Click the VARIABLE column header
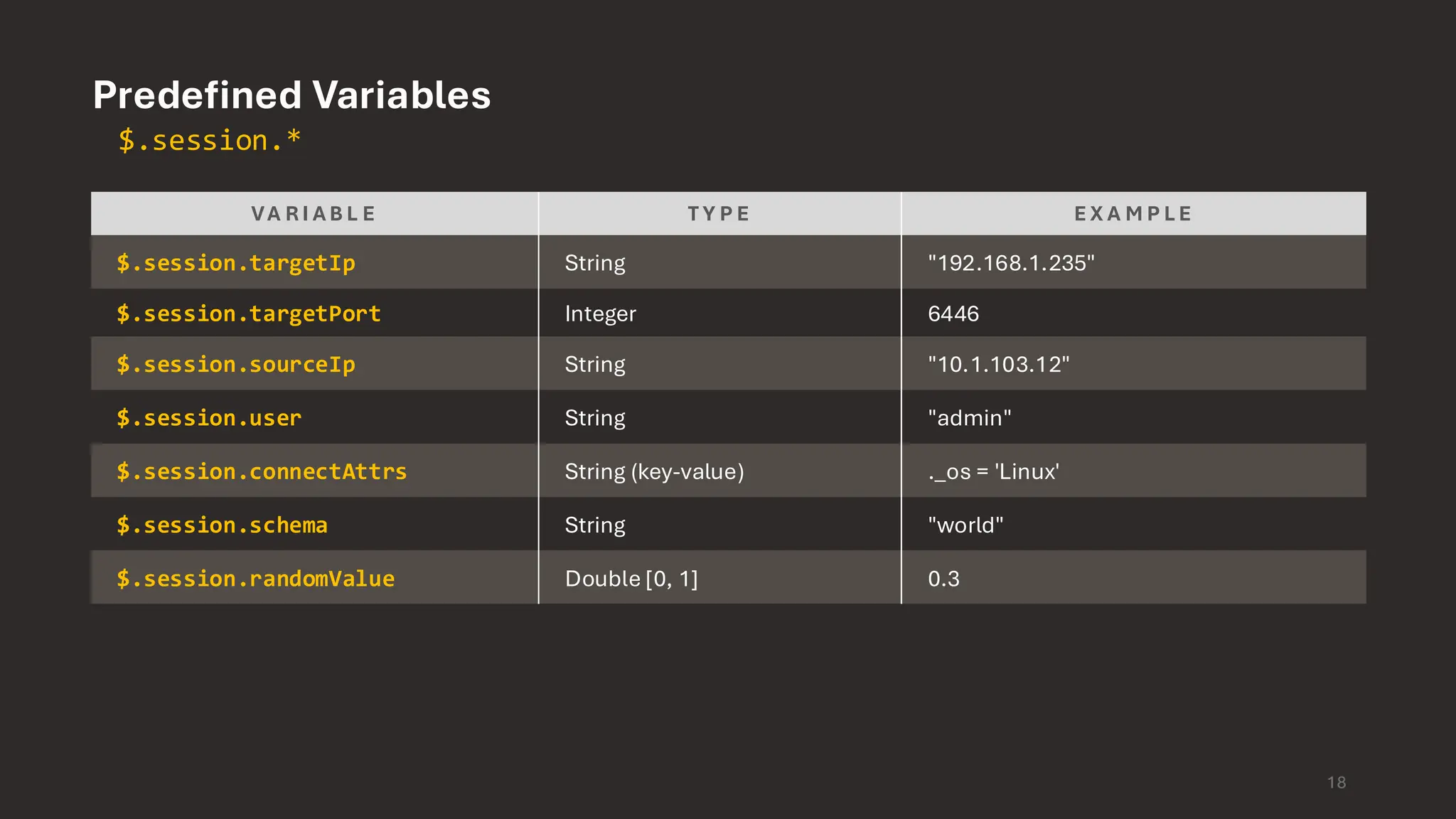This screenshot has width=1456, height=819. pyautogui.click(x=314, y=214)
